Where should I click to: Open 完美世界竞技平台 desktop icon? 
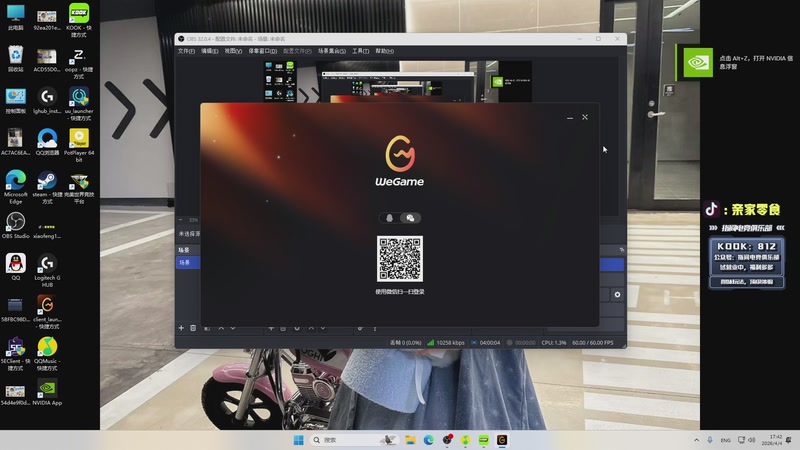(x=79, y=187)
